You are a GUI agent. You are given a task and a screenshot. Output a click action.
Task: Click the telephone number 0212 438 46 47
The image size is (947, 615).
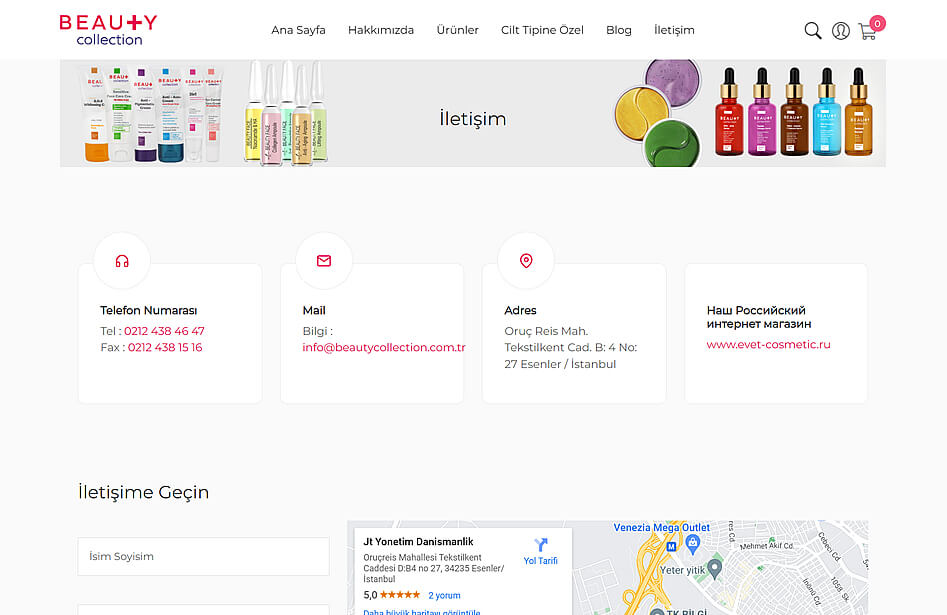point(164,331)
